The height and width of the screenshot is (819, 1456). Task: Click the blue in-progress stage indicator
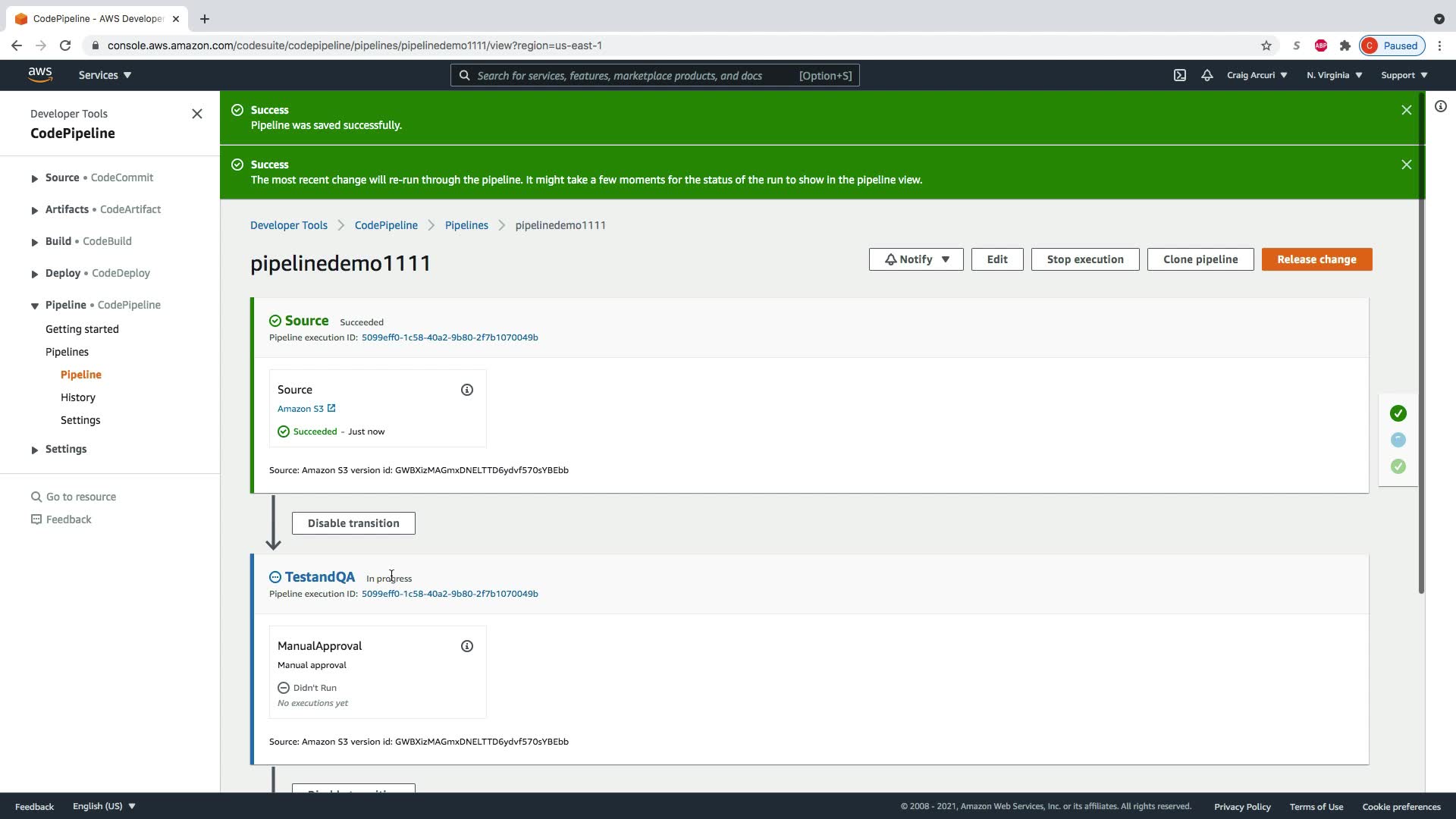point(1398,440)
